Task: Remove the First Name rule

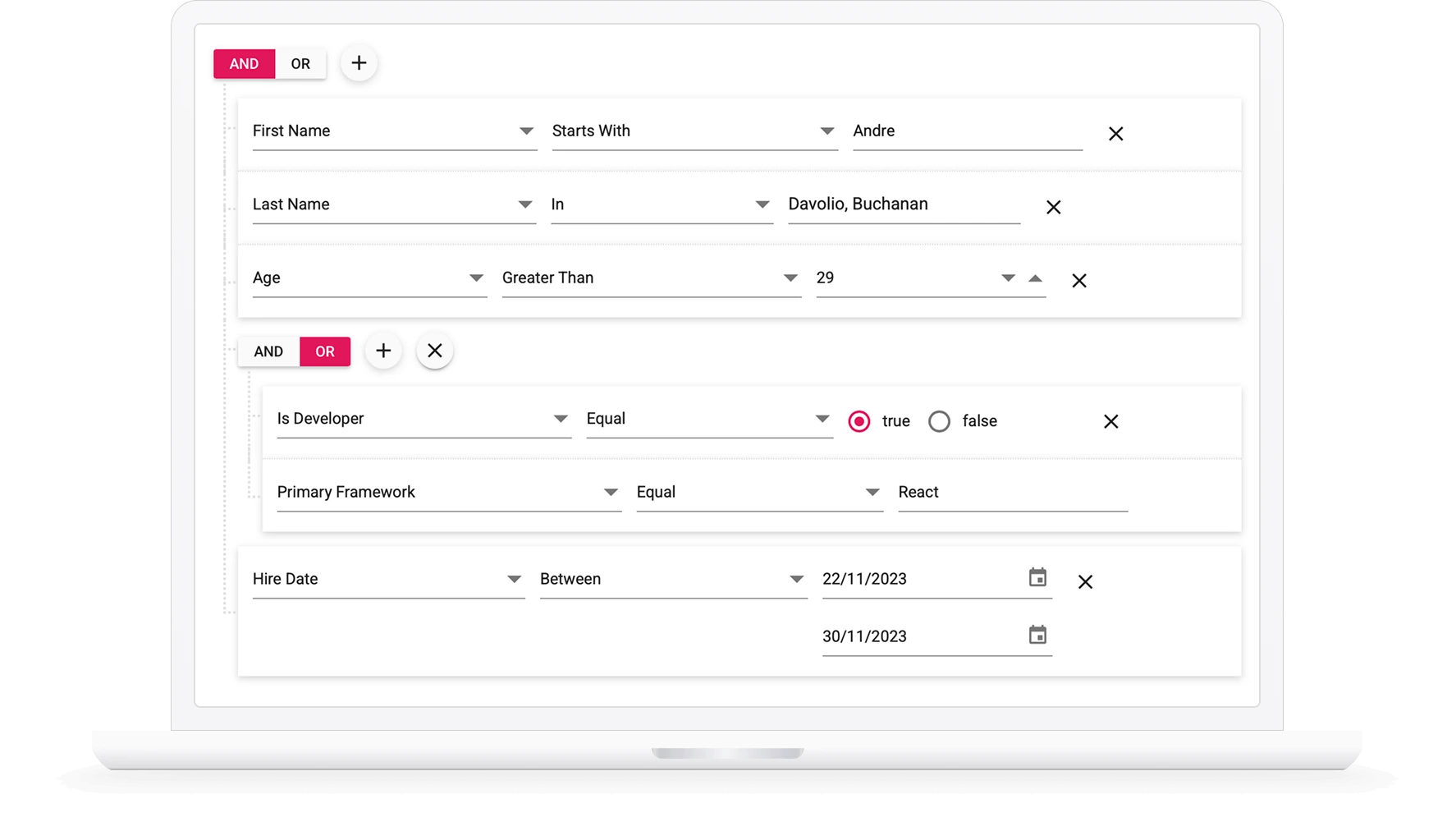Action: coord(1115,134)
